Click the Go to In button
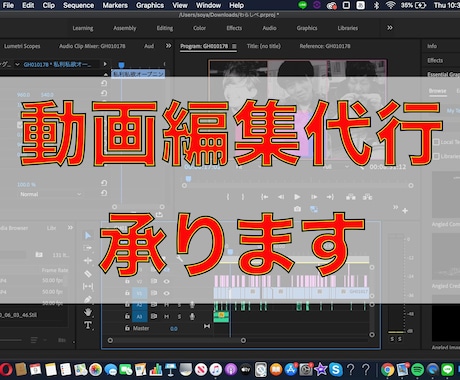The height and width of the screenshot is (380, 460). pos(265,197)
